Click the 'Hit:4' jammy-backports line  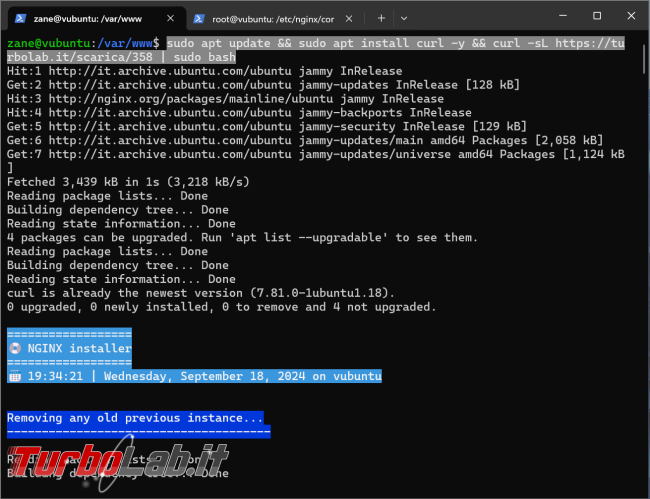(239, 113)
